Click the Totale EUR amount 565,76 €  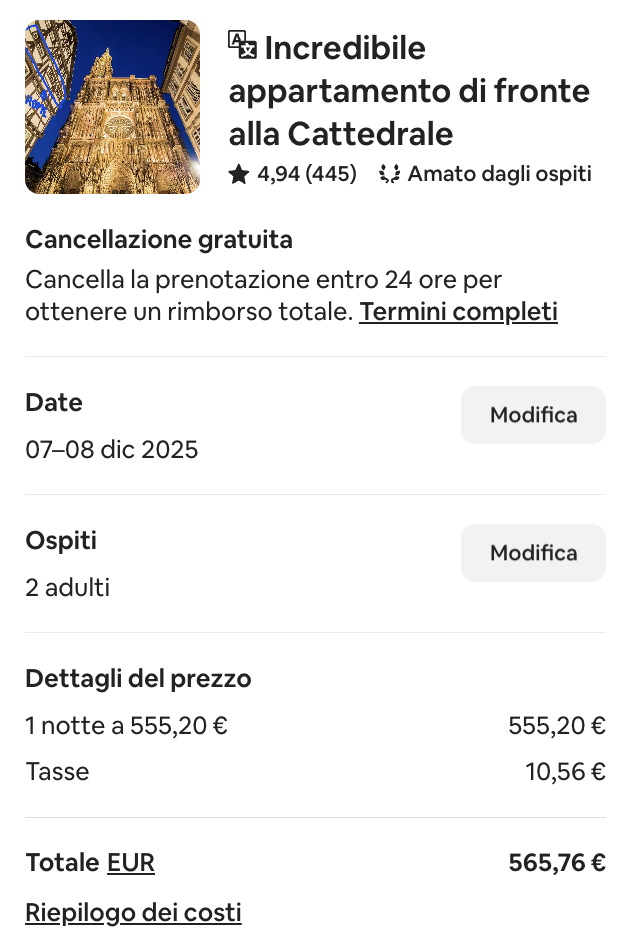pos(557,861)
